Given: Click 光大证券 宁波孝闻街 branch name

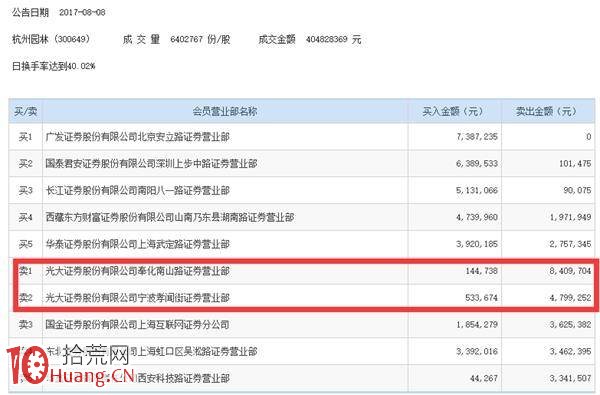Looking at the screenshot, I should [x=137, y=297].
